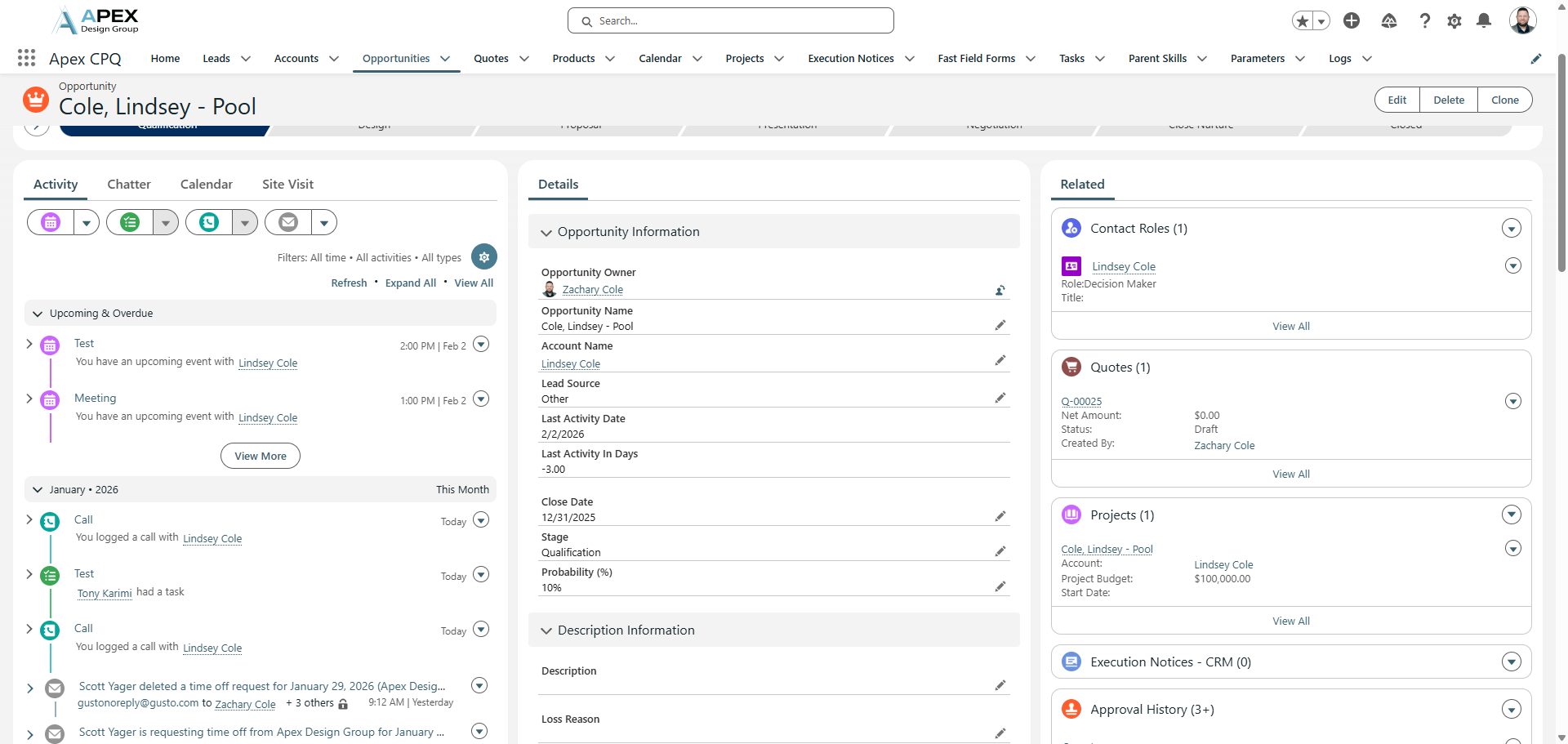Collapse the Upcoming & Overdue section
The height and width of the screenshot is (744, 1568).
[38, 314]
